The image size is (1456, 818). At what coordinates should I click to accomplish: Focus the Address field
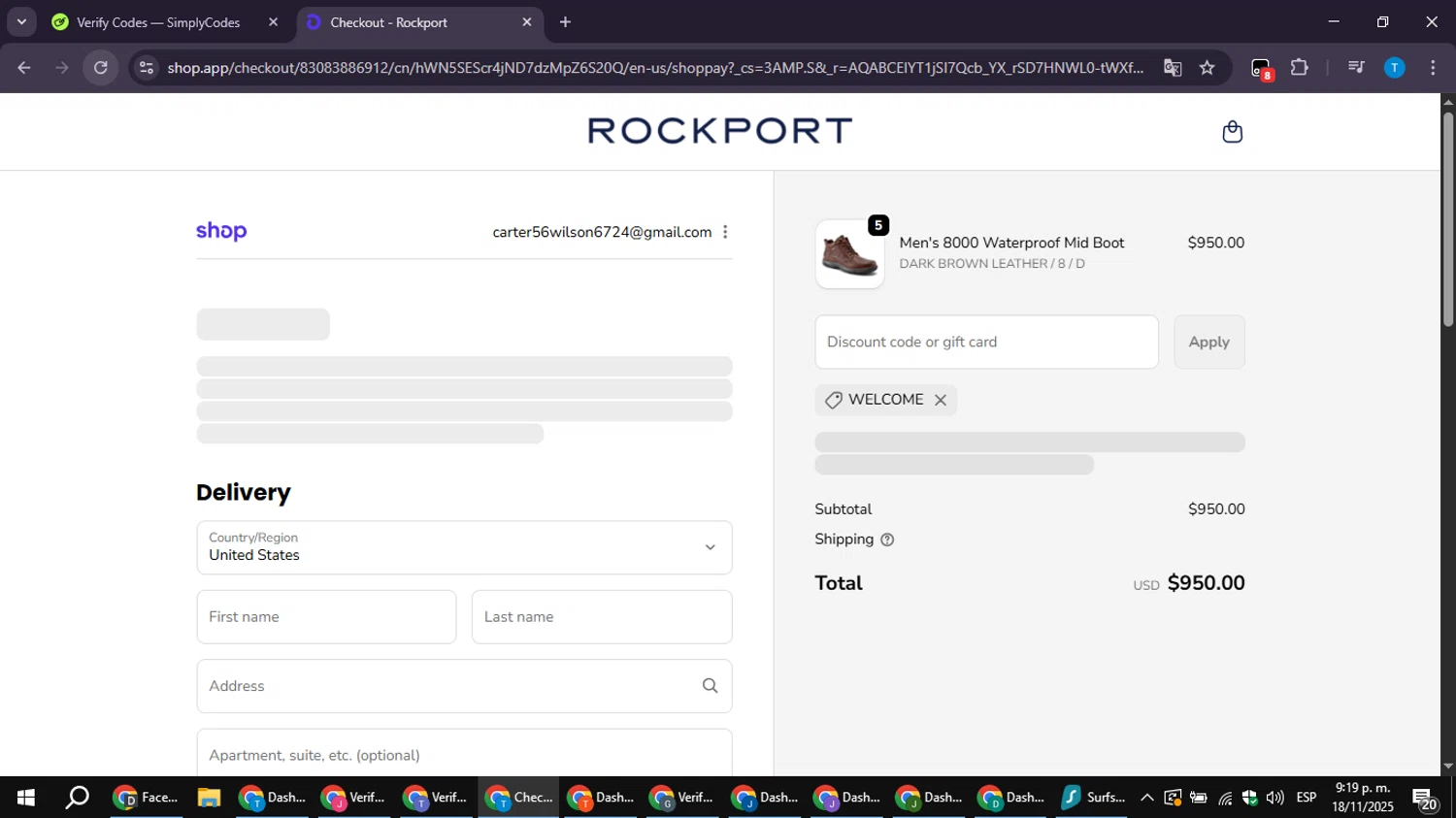[x=464, y=686]
